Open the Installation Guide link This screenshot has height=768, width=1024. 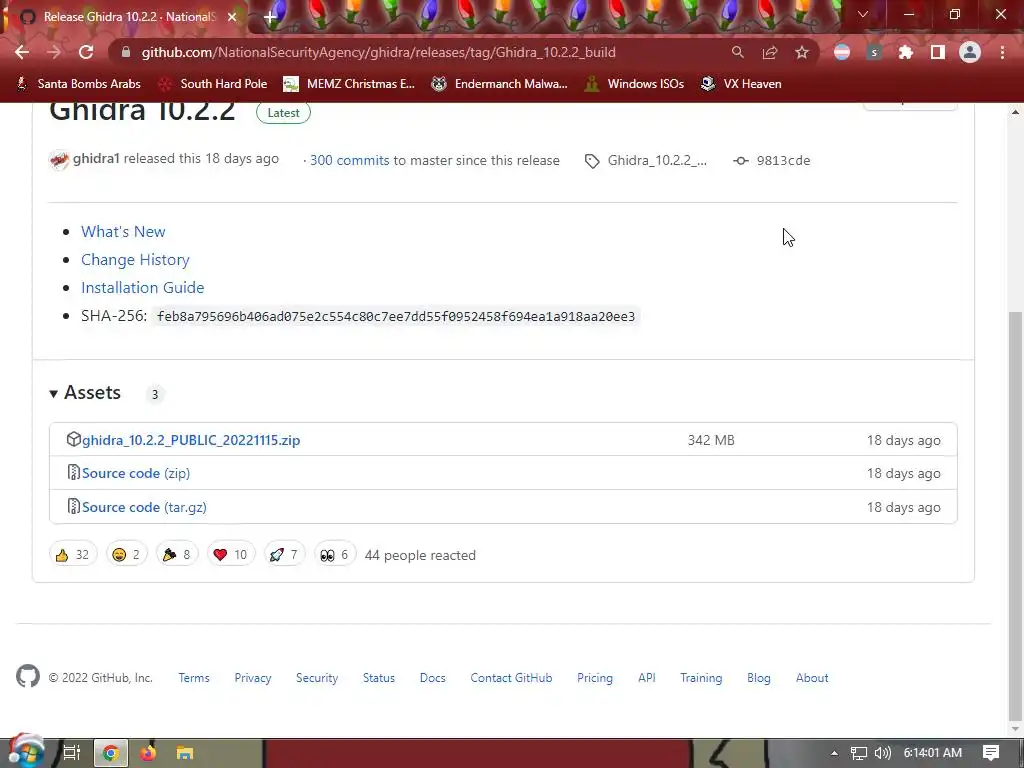pyautogui.click(x=142, y=288)
